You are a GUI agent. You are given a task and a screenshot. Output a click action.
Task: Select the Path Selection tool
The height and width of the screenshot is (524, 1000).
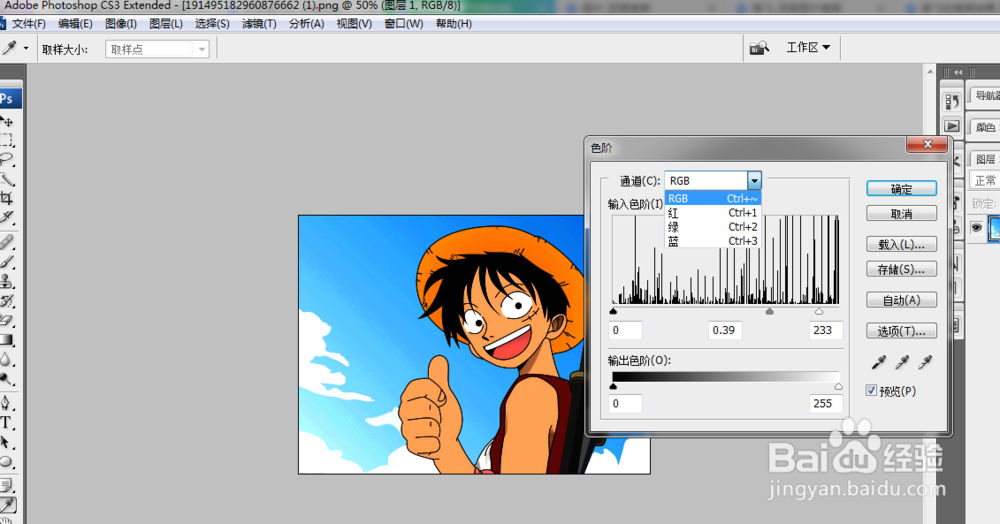(7, 442)
